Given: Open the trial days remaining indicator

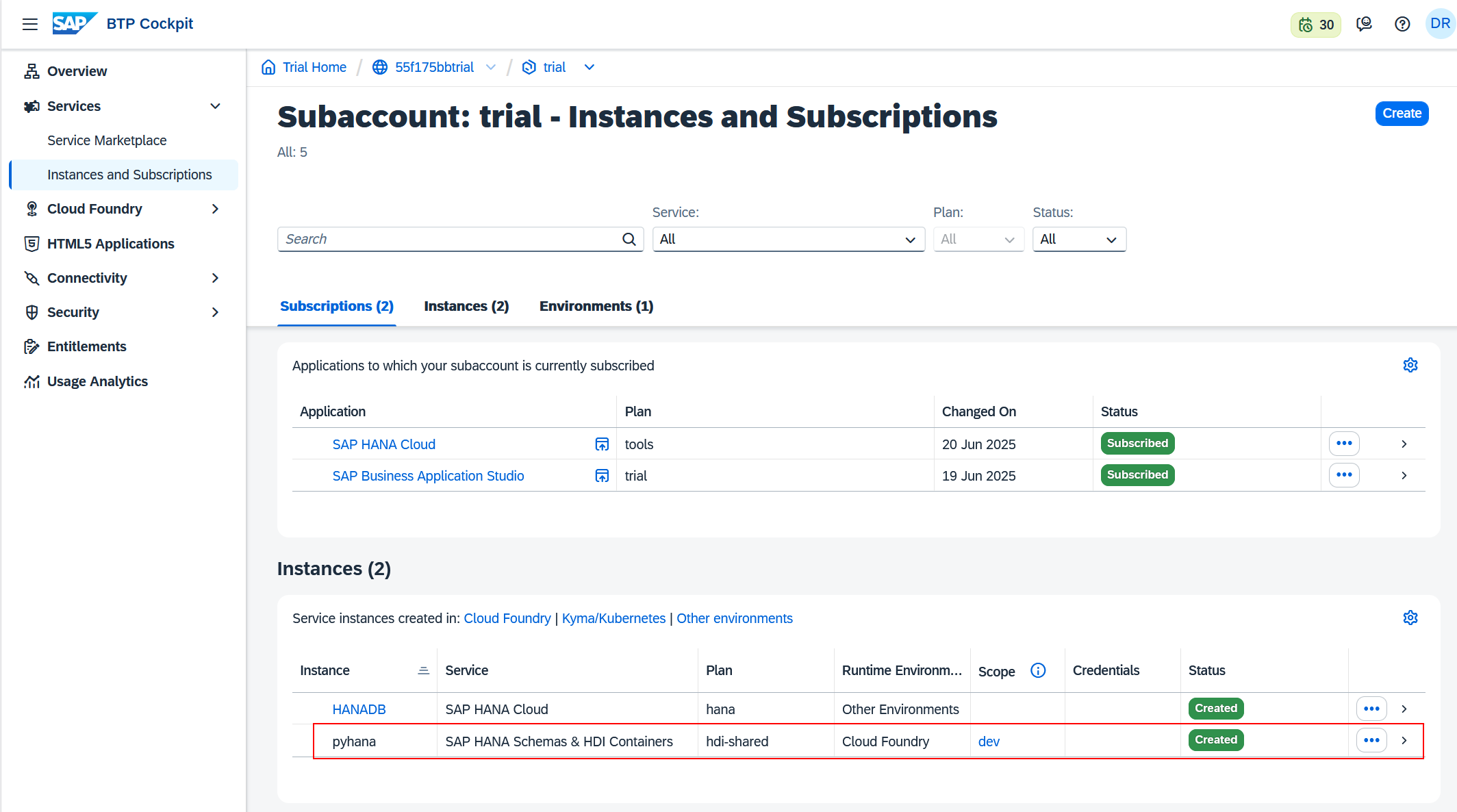Looking at the screenshot, I should click(1315, 25).
